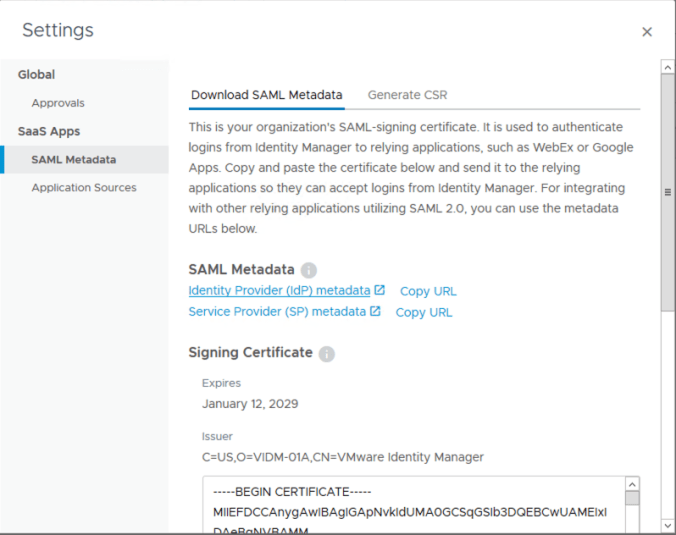
Task: Select the Download SAML Metadata tab
Action: coord(266,95)
